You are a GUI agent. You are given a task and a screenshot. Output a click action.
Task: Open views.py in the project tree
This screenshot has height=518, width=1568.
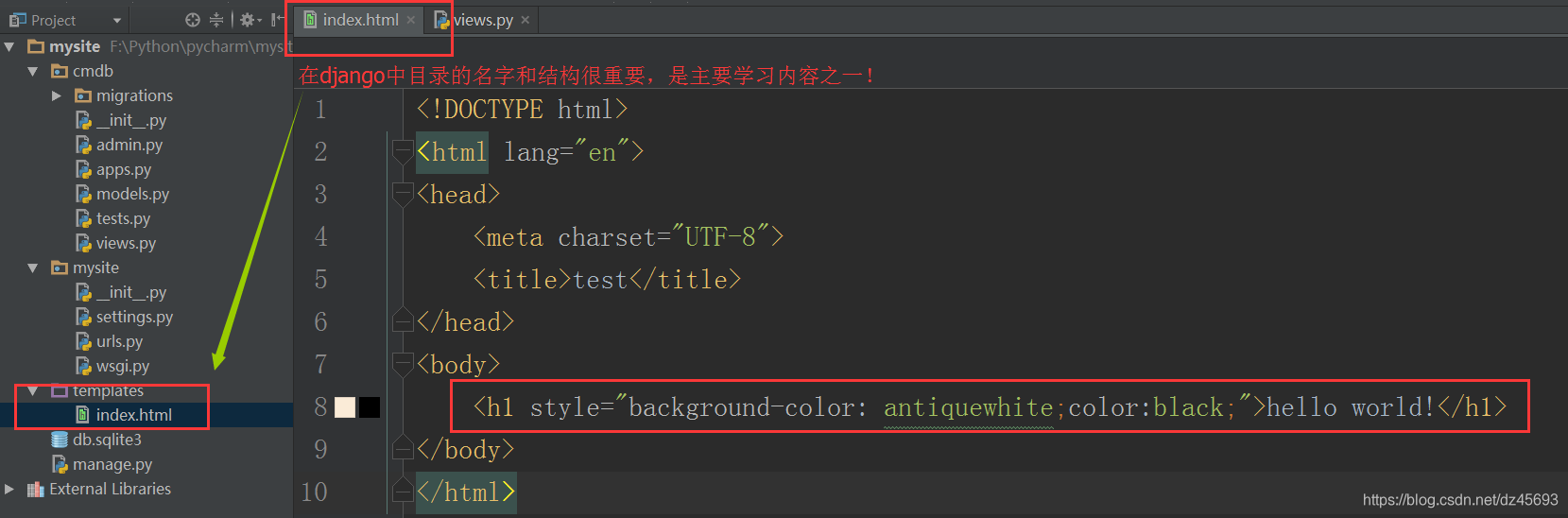coord(126,243)
